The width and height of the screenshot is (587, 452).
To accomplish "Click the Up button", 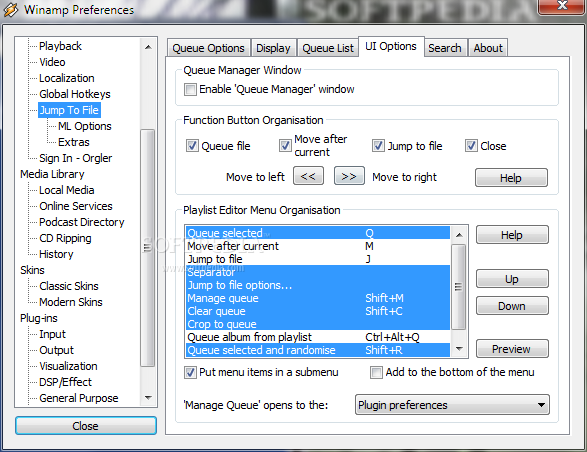I will [512, 279].
